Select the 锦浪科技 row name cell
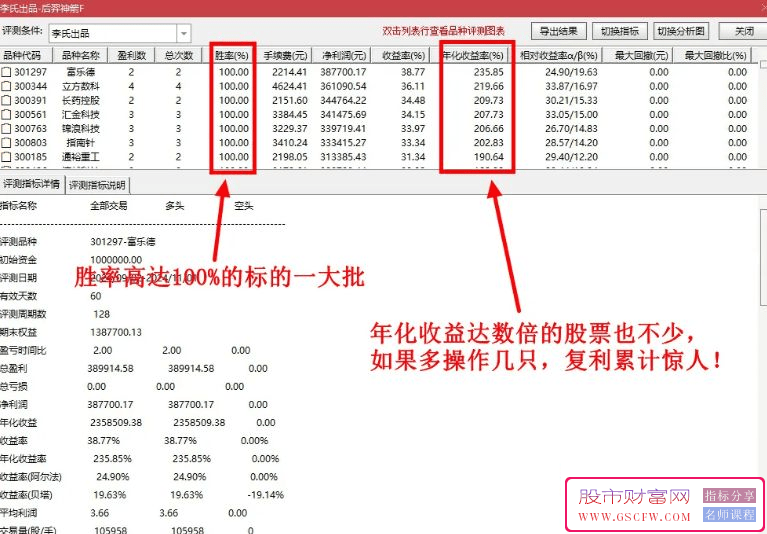 [x=81, y=129]
